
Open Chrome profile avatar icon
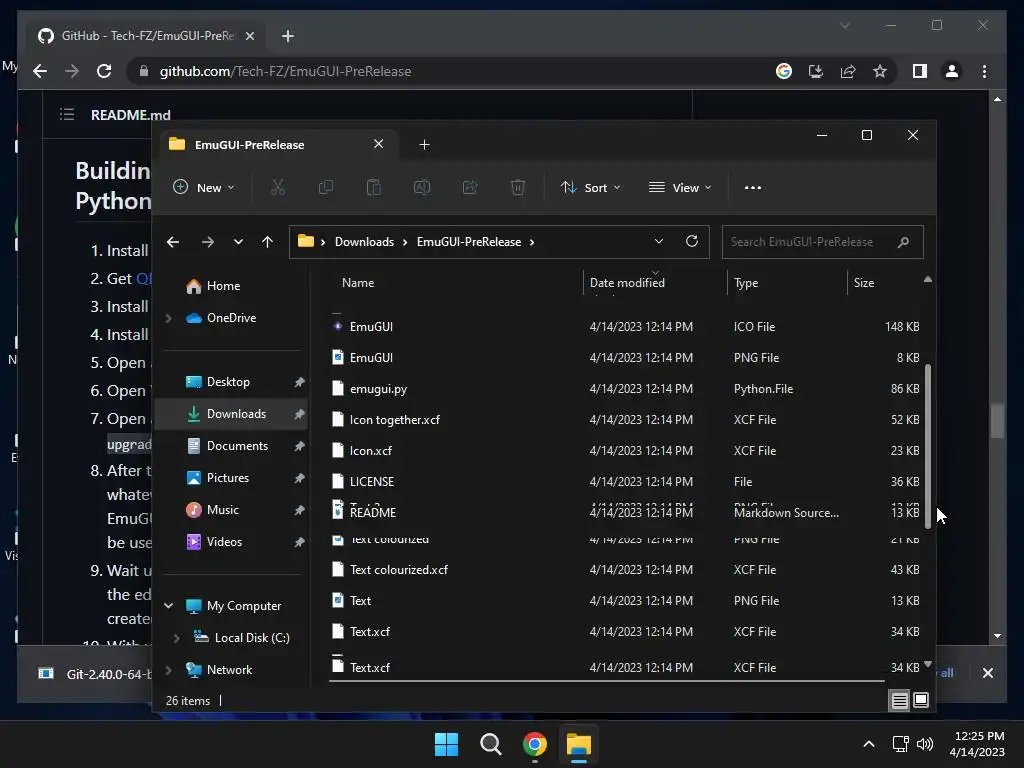pyautogui.click(x=952, y=71)
